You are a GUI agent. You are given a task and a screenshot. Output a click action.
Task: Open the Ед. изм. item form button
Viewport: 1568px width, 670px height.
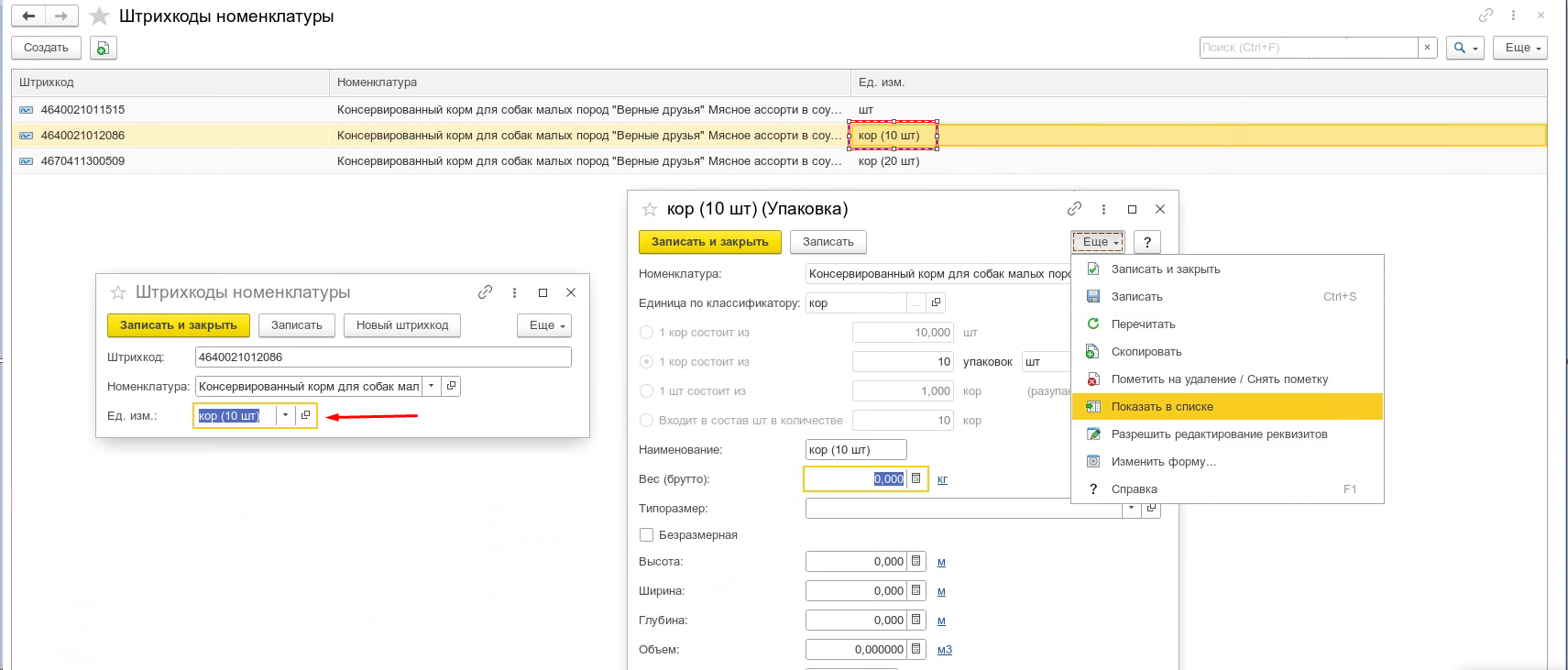point(306,415)
